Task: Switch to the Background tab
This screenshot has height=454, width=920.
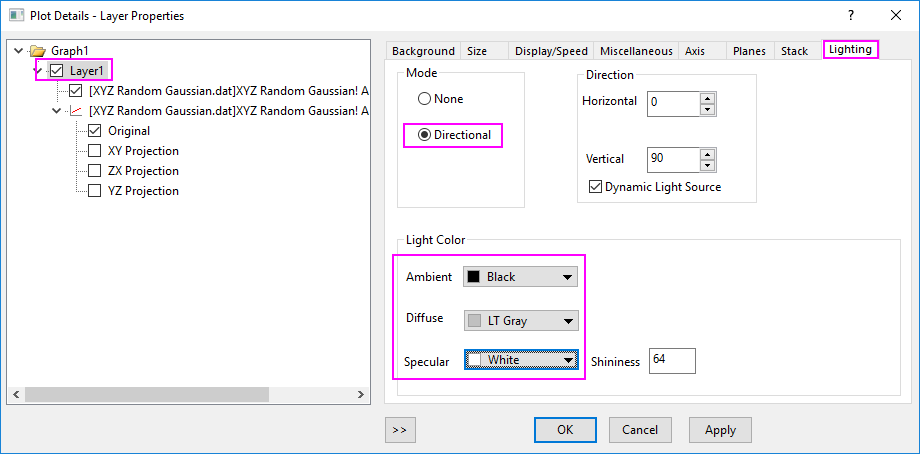Action: pyautogui.click(x=422, y=51)
